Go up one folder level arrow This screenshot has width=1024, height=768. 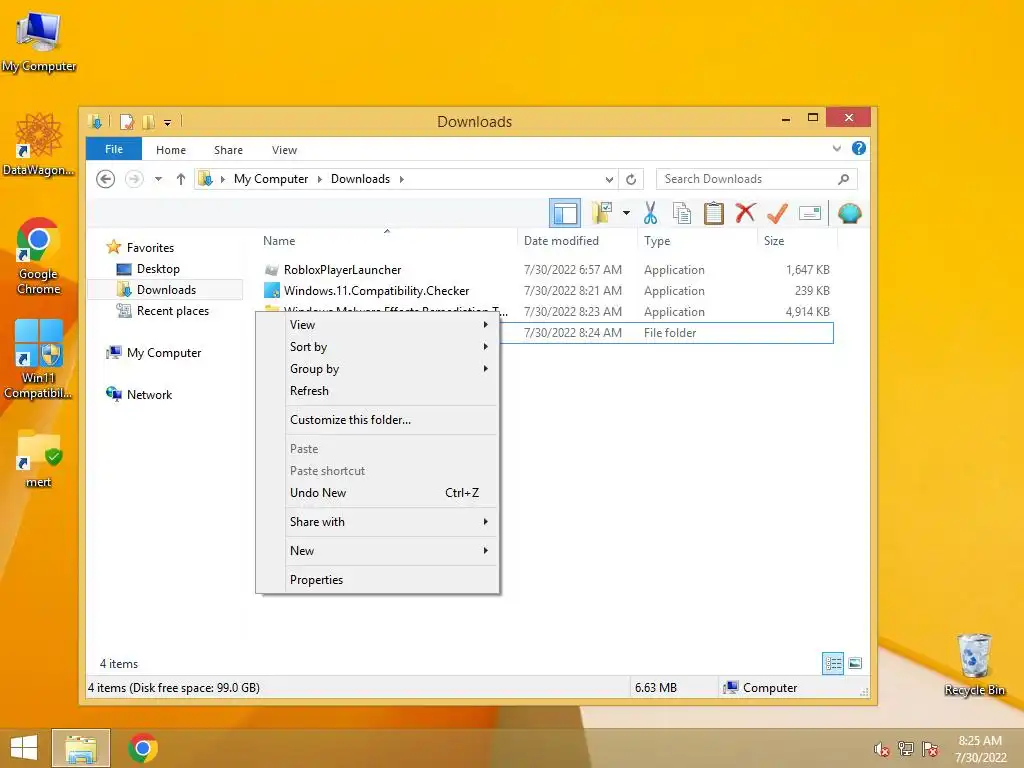[181, 179]
